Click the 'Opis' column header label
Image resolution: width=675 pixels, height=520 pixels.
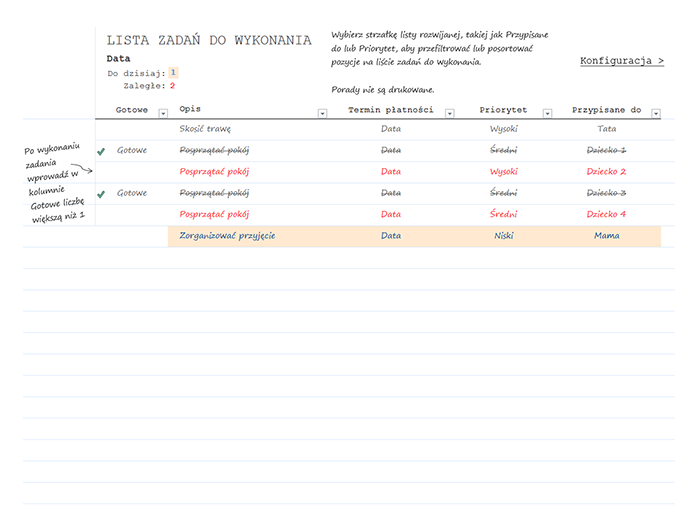click(190, 109)
